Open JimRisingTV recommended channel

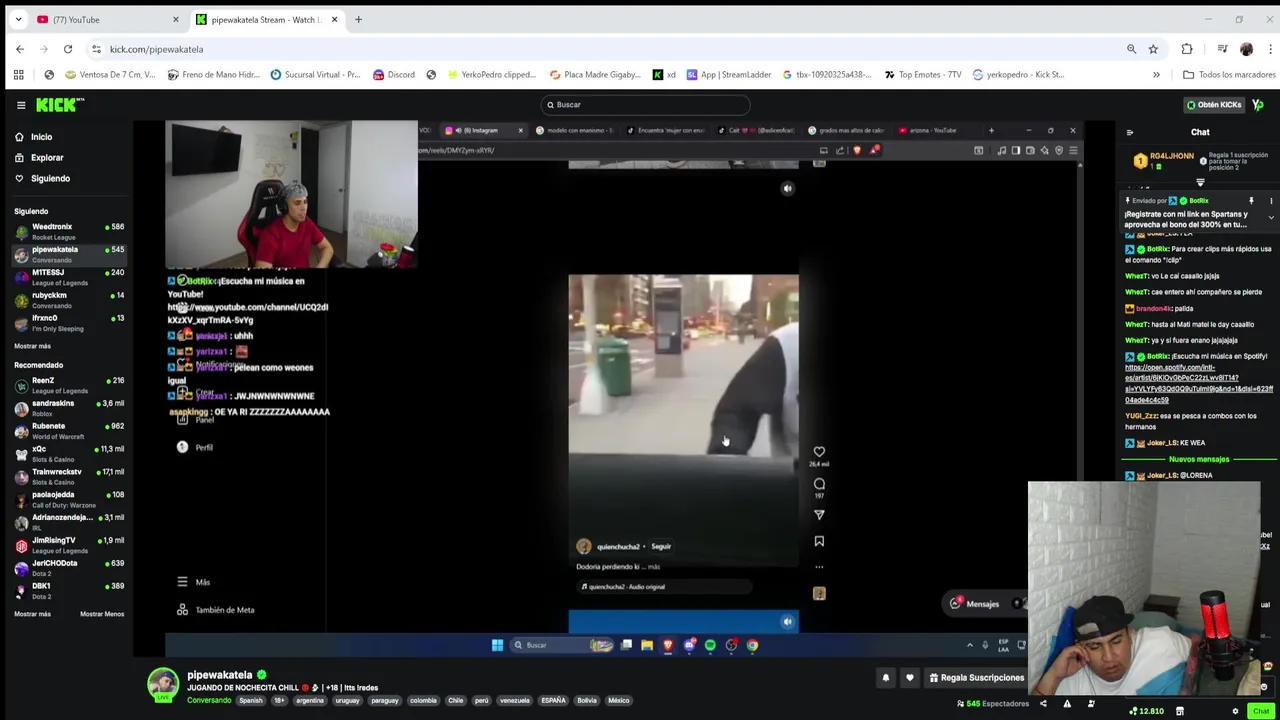click(x=70, y=545)
